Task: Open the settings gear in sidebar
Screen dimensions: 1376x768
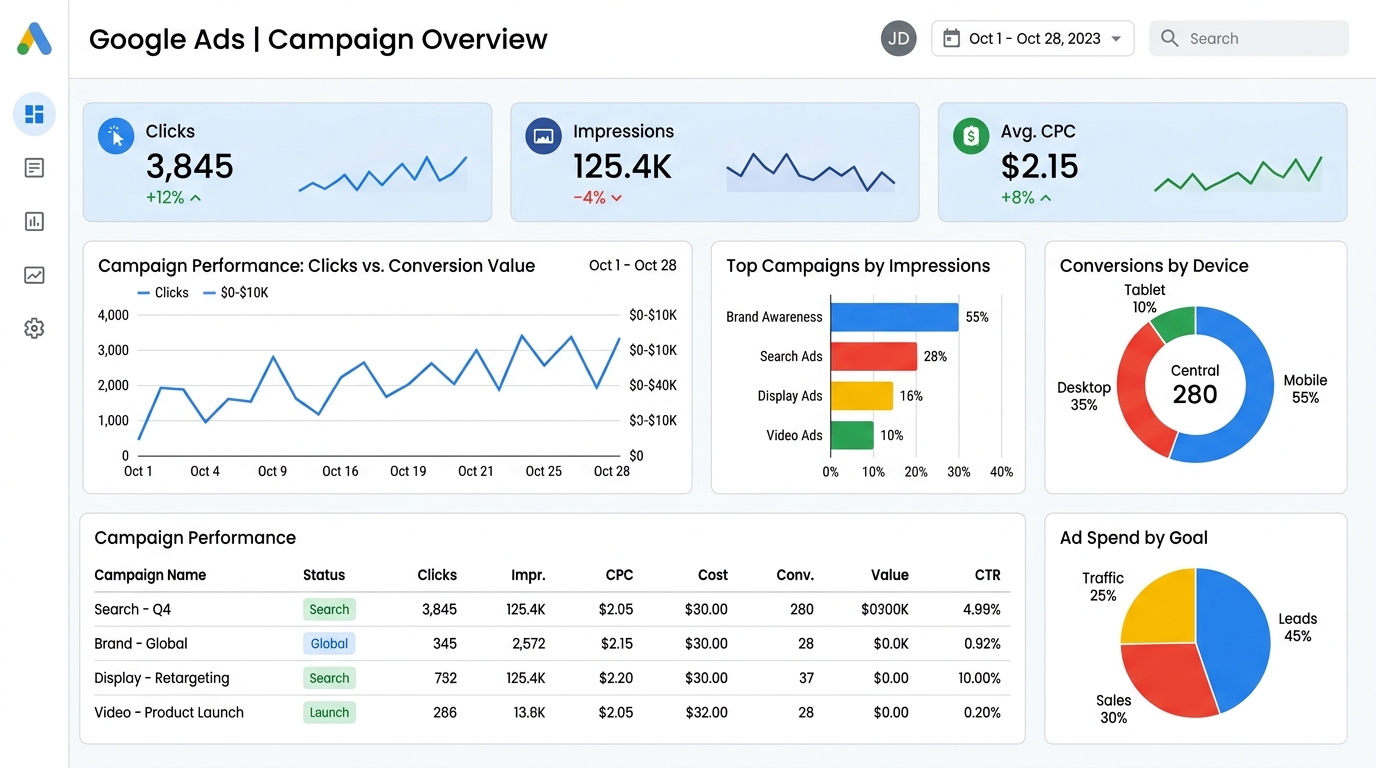Action: [x=34, y=328]
